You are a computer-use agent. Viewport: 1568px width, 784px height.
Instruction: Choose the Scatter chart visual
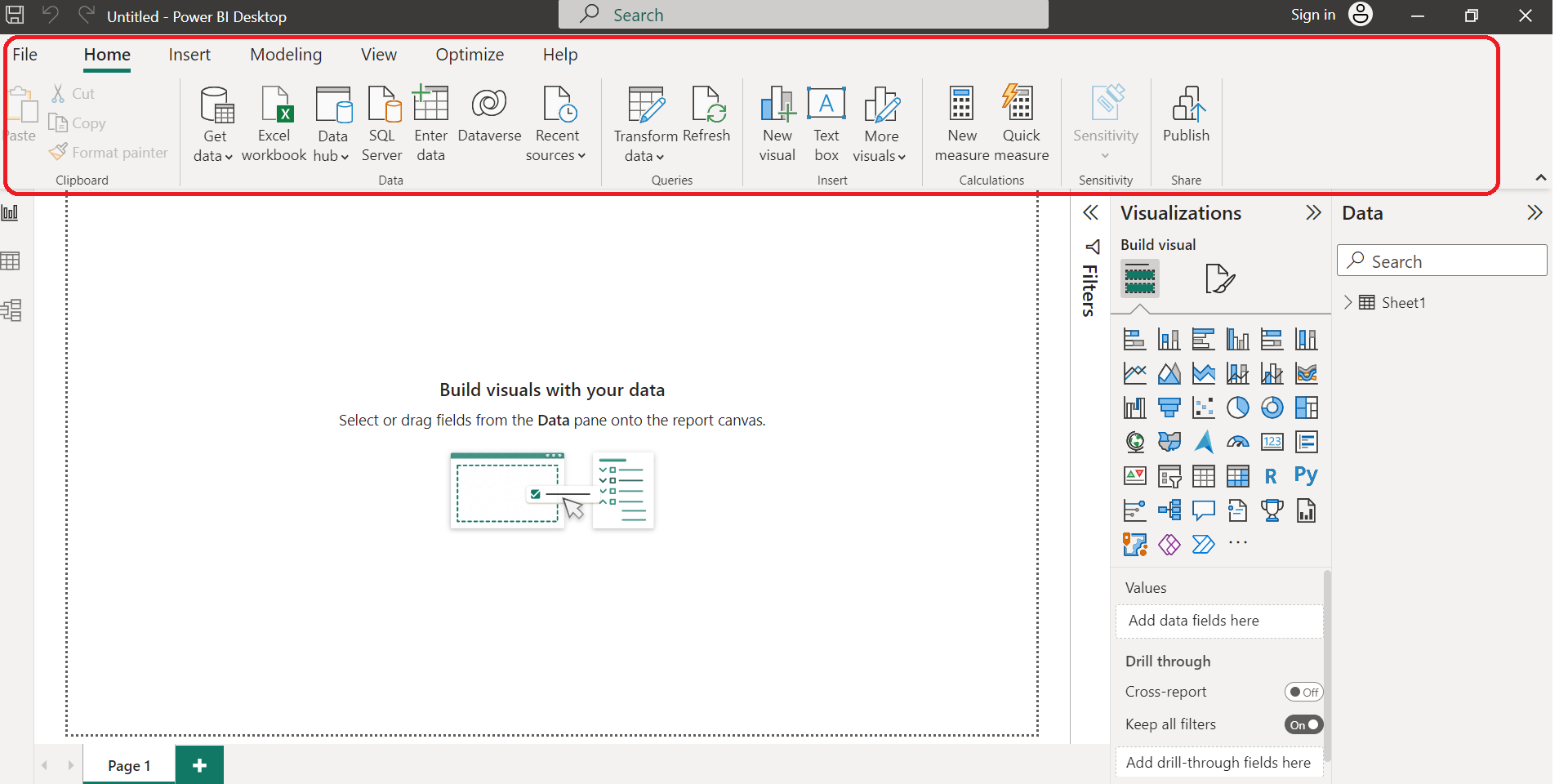coord(1203,408)
